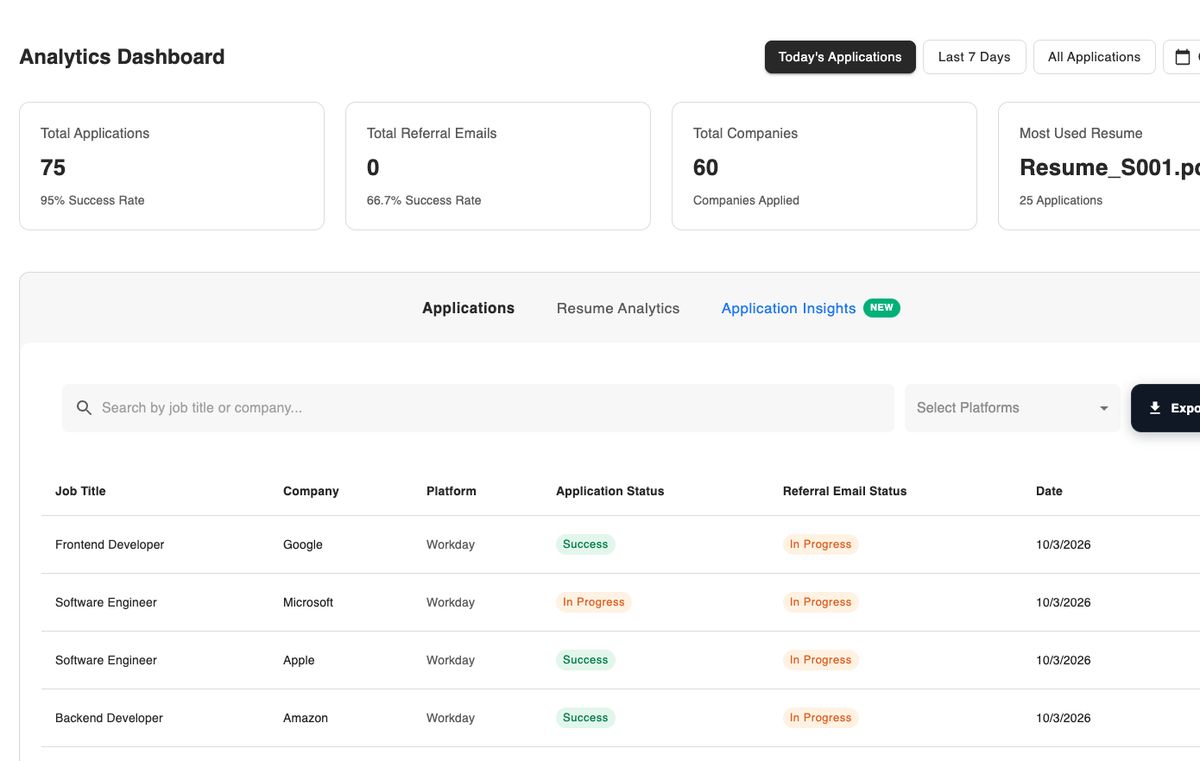
Task: Click the 10/3/2026 date in Apple row
Action: 1063,660
